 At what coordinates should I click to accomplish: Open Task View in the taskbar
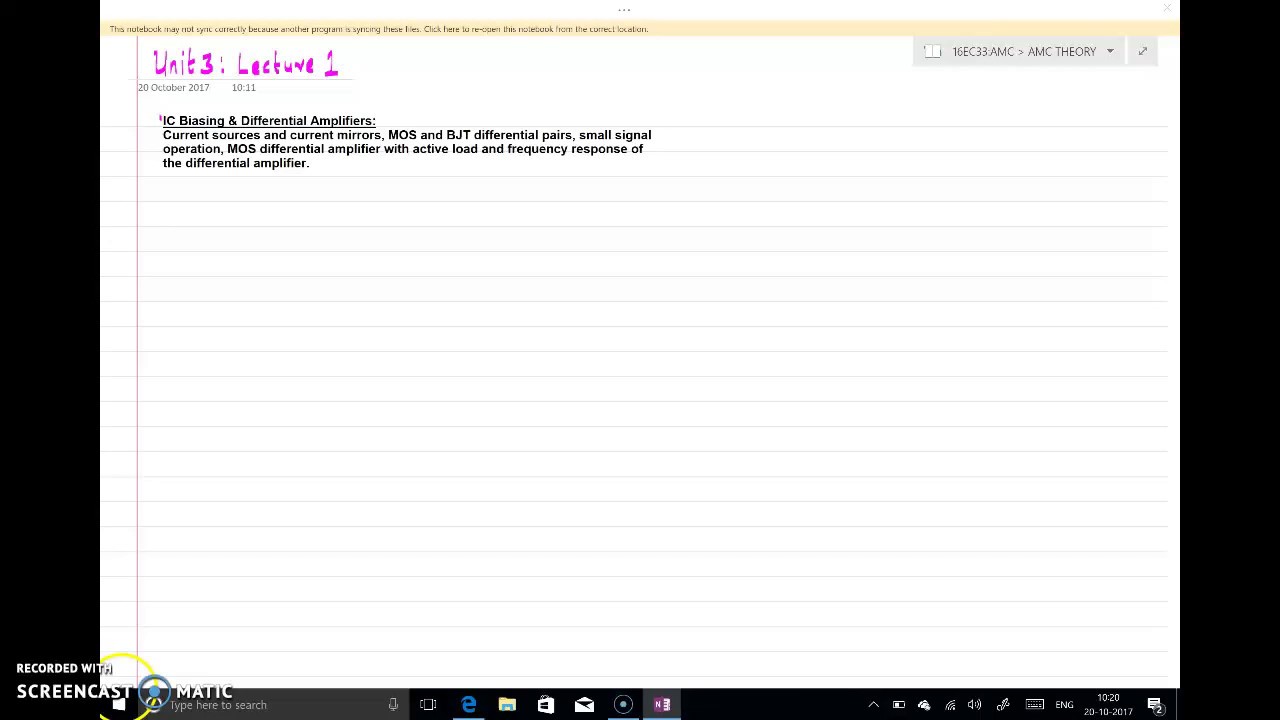(x=428, y=705)
